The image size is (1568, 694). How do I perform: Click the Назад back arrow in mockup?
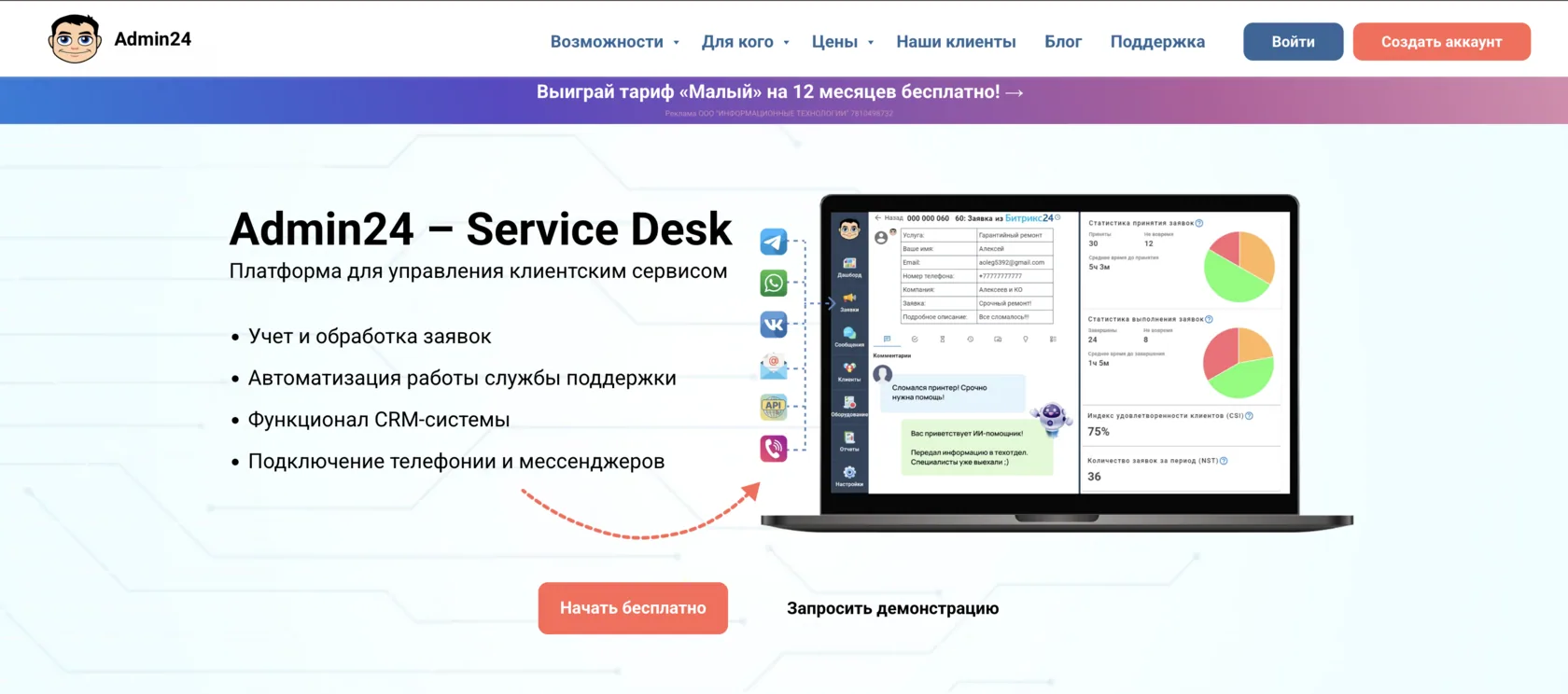point(877,217)
